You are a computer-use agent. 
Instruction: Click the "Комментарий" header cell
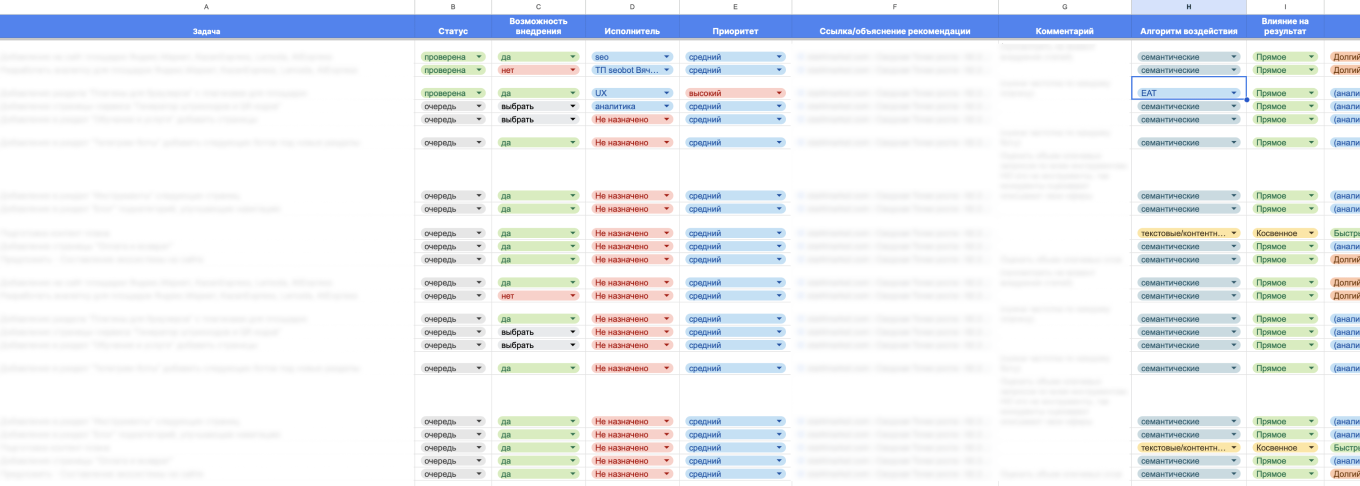[x=1064, y=31]
